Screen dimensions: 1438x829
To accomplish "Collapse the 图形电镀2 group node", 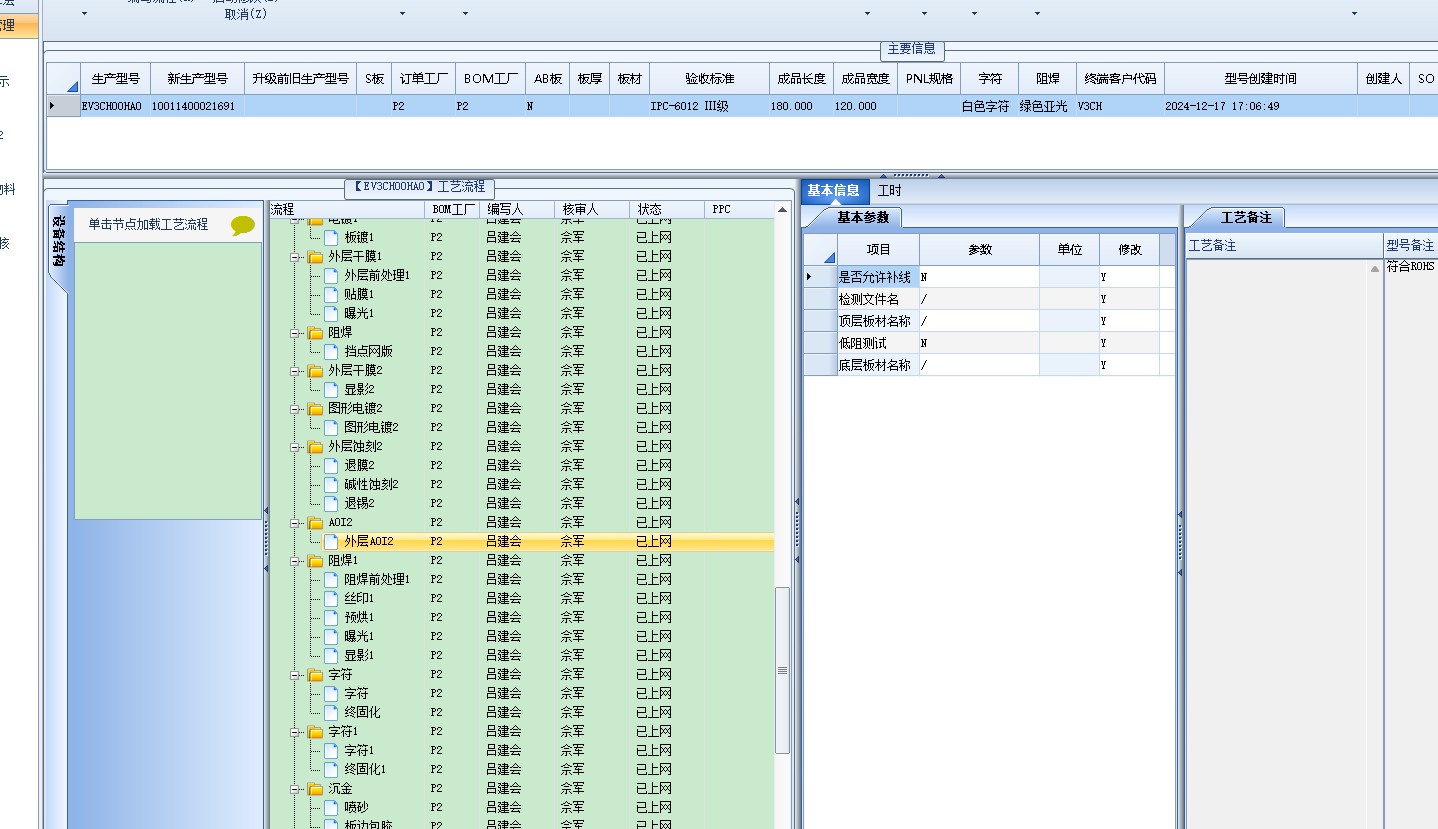I will [x=296, y=409].
